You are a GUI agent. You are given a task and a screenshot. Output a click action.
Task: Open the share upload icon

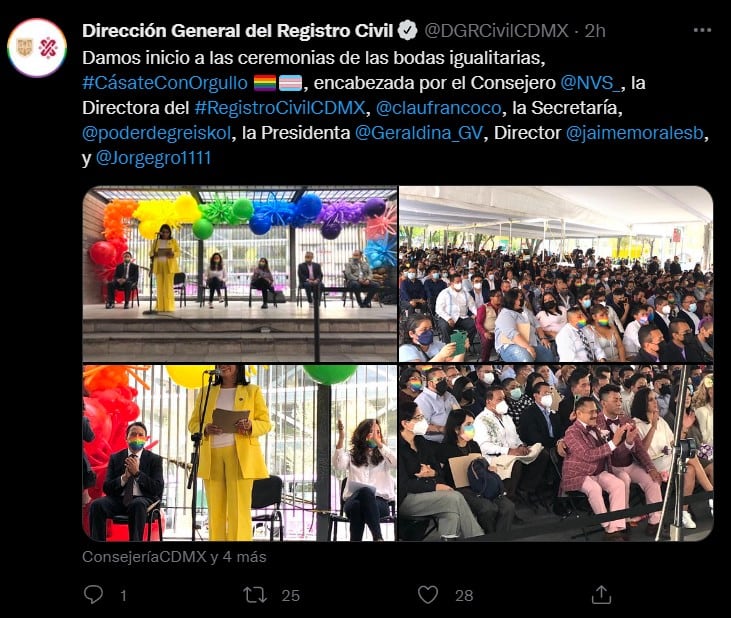click(x=601, y=595)
